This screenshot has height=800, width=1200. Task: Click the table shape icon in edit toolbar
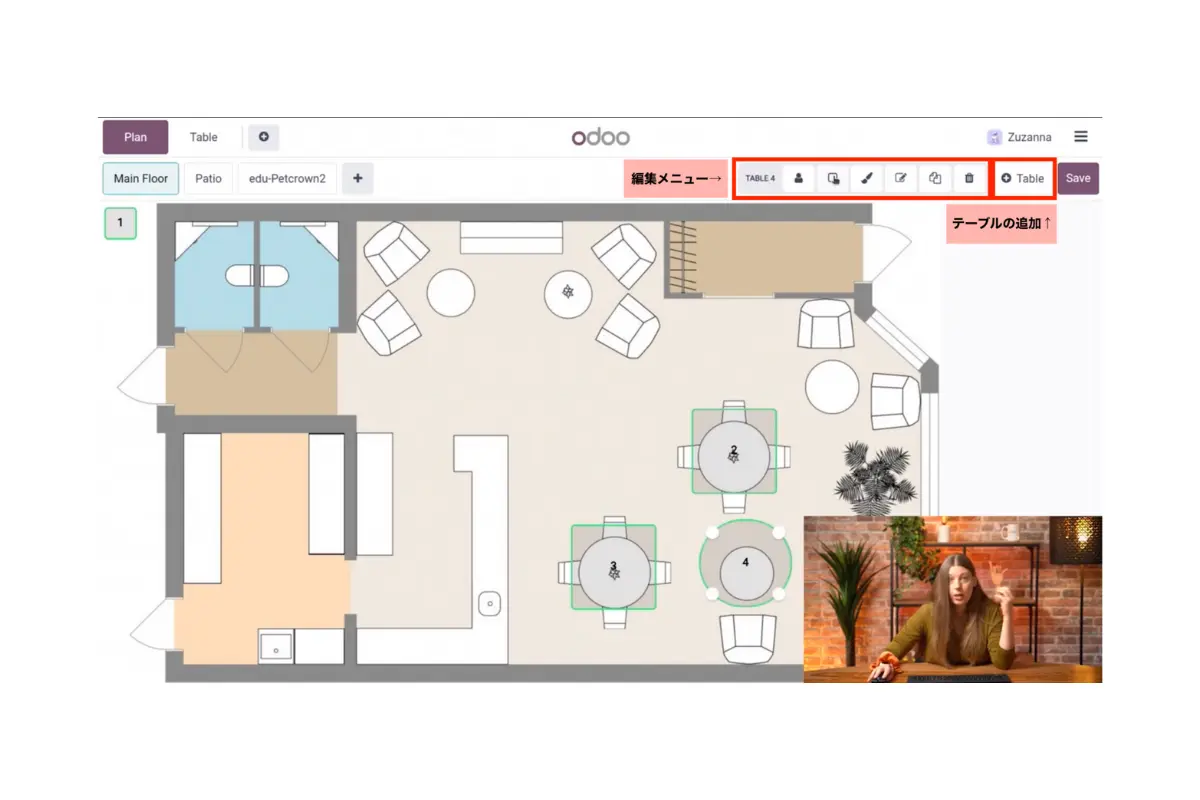(833, 178)
